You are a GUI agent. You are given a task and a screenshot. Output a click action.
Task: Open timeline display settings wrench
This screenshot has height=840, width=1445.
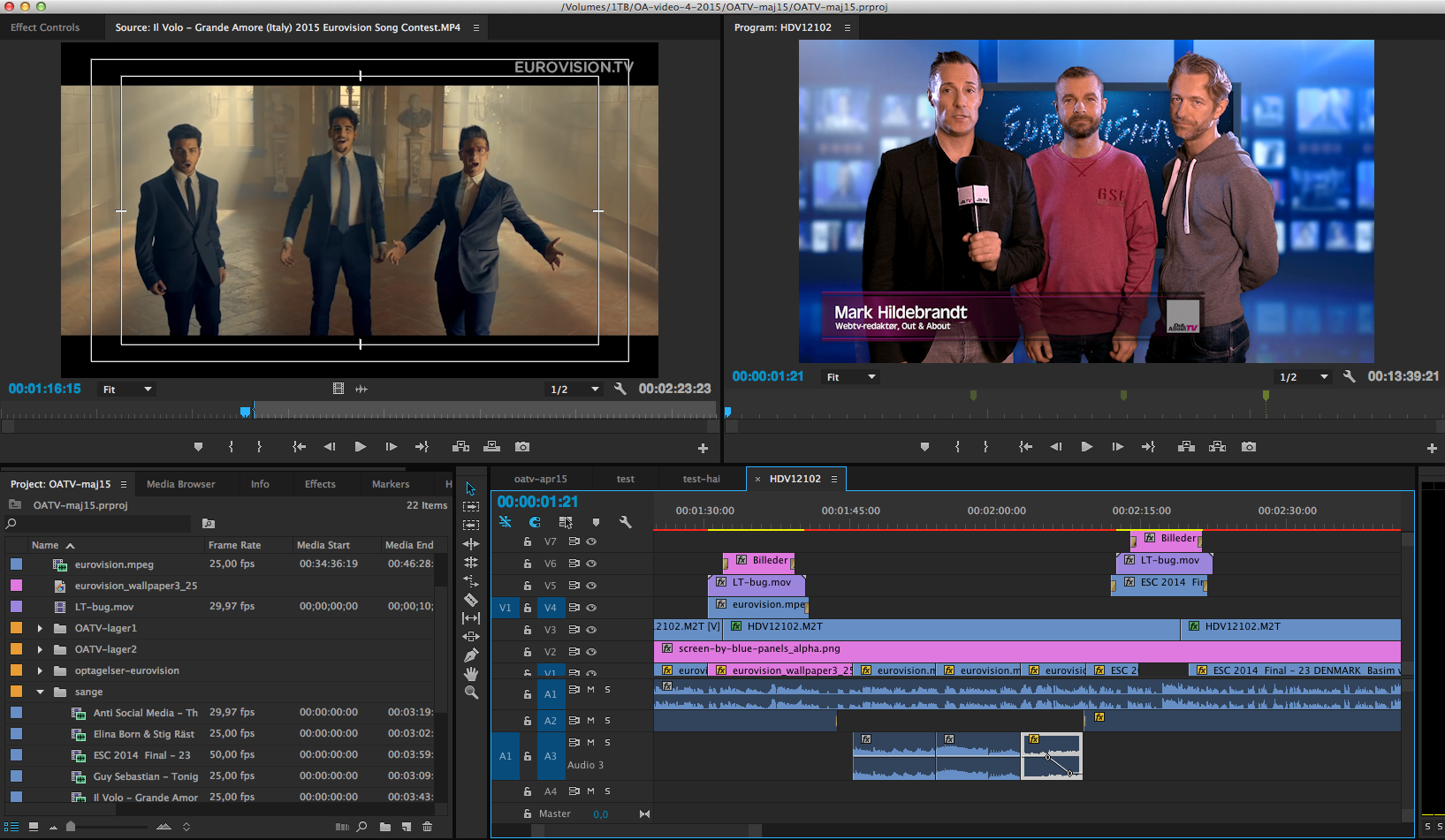pyautogui.click(x=626, y=522)
